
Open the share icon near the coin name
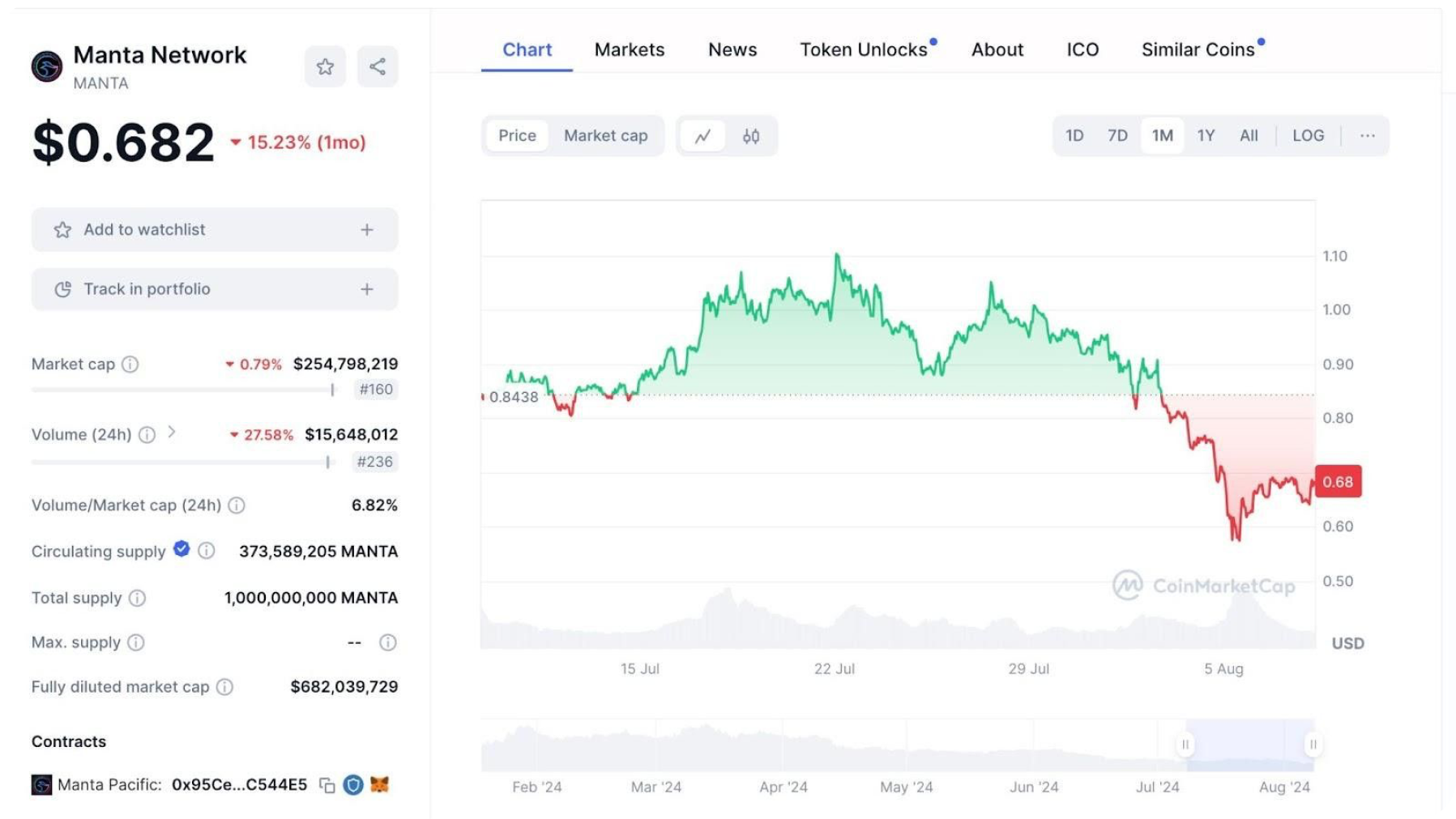[376, 66]
